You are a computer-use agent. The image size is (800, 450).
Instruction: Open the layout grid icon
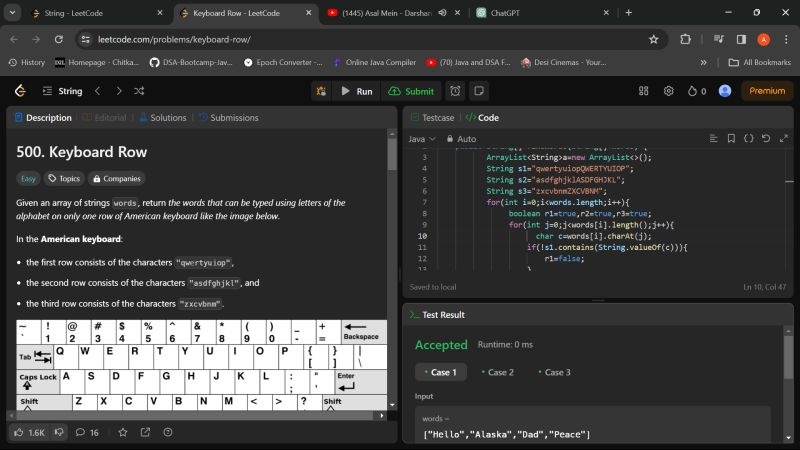pyautogui.click(x=641, y=91)
